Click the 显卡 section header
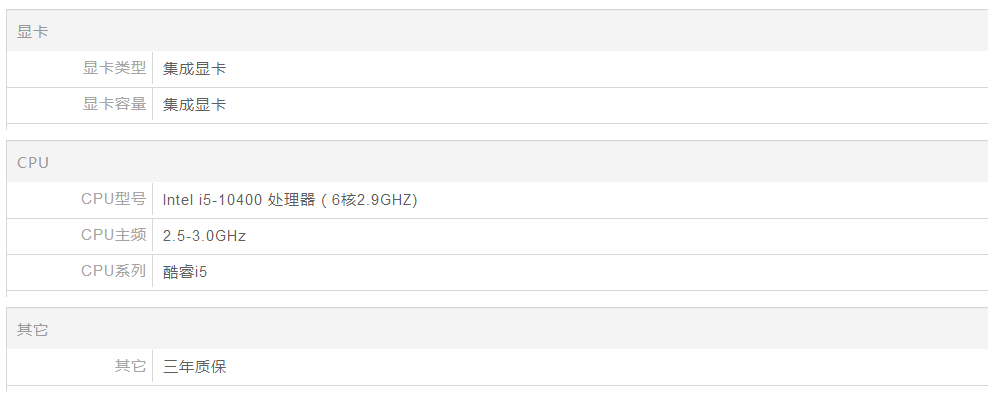The height and width of the screenshot is (411, 998). [32, 32]
